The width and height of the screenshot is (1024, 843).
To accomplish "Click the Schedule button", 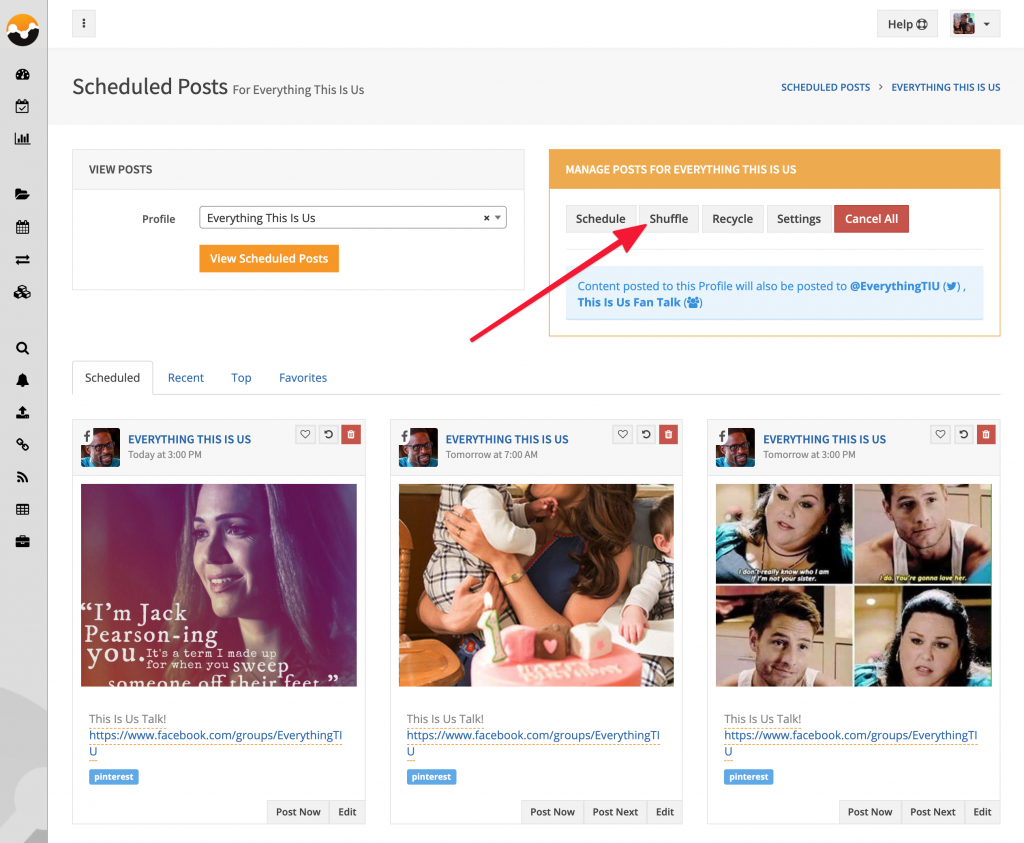I will tap(600, 219).
